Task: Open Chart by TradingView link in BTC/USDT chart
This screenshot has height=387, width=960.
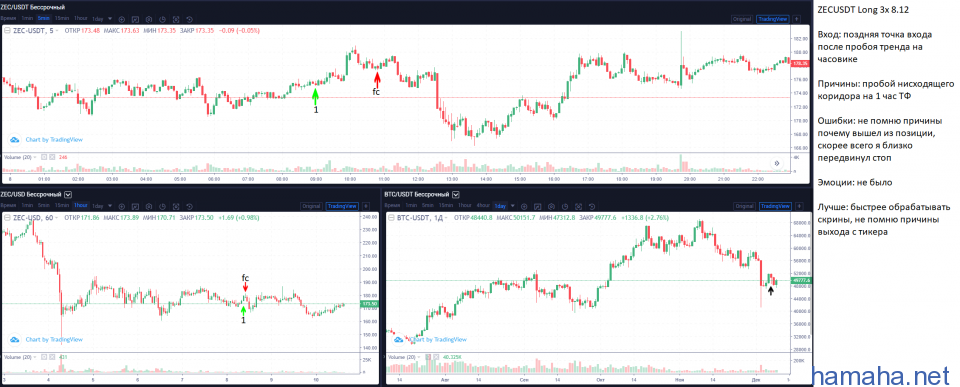Action: tap(438, 339)
